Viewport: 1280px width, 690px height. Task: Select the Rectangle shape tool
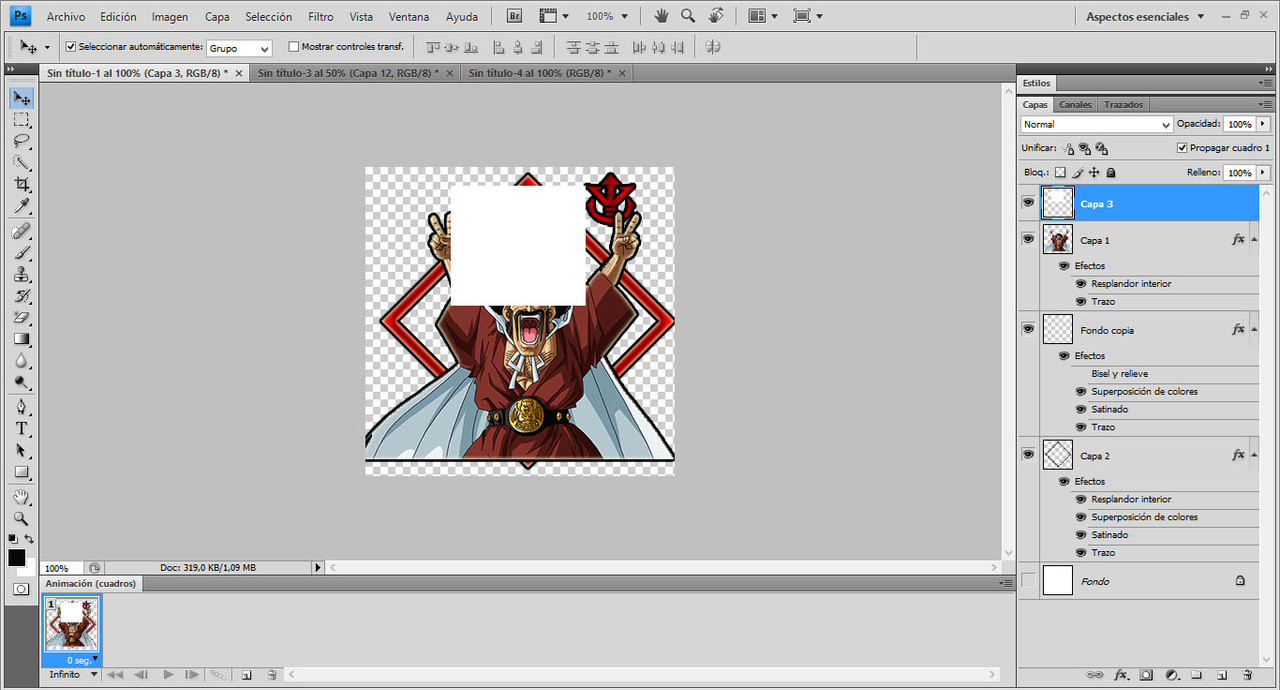tap(21, 472)
